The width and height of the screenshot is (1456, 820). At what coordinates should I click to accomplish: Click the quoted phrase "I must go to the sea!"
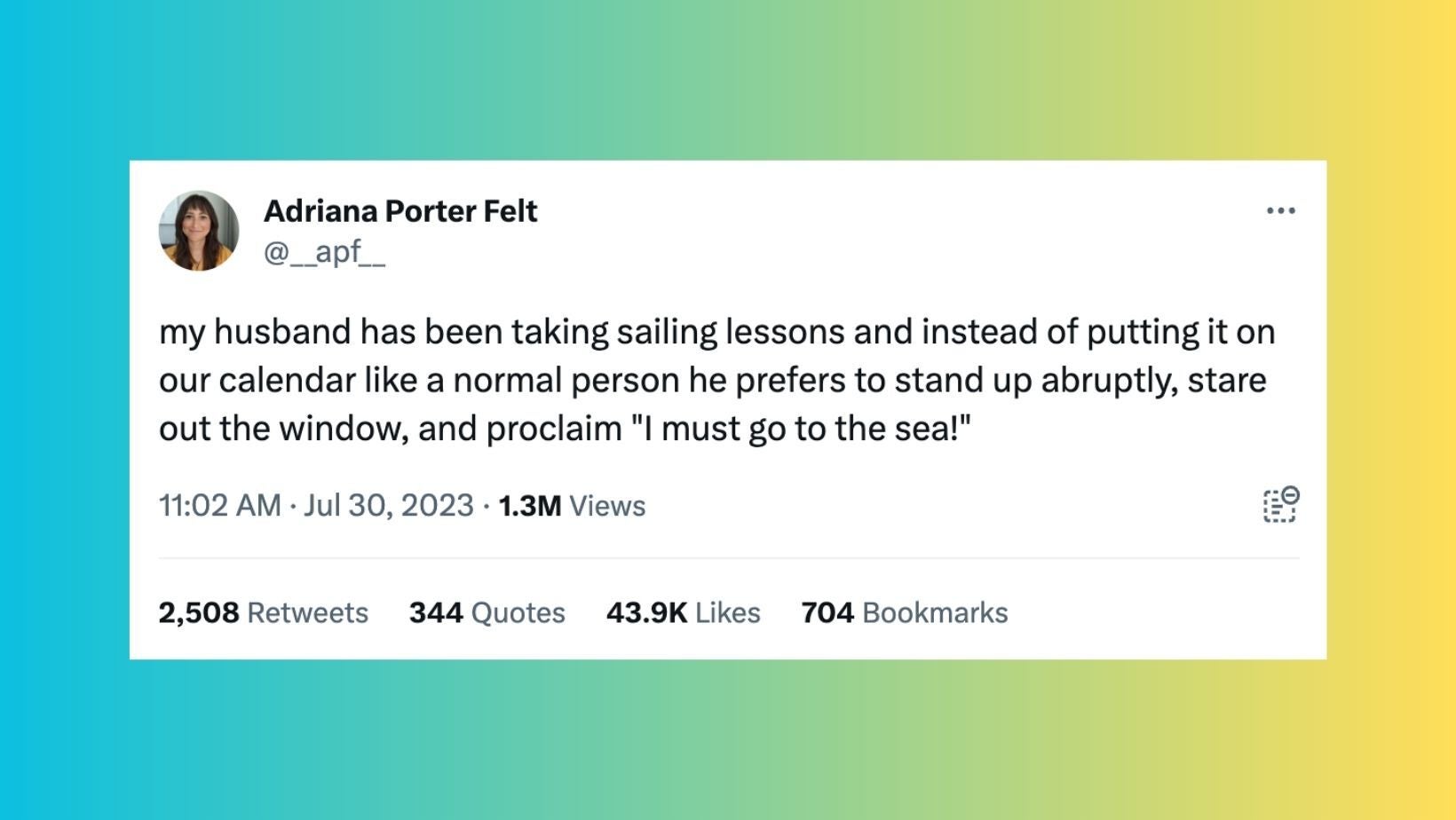click(801, 430)
